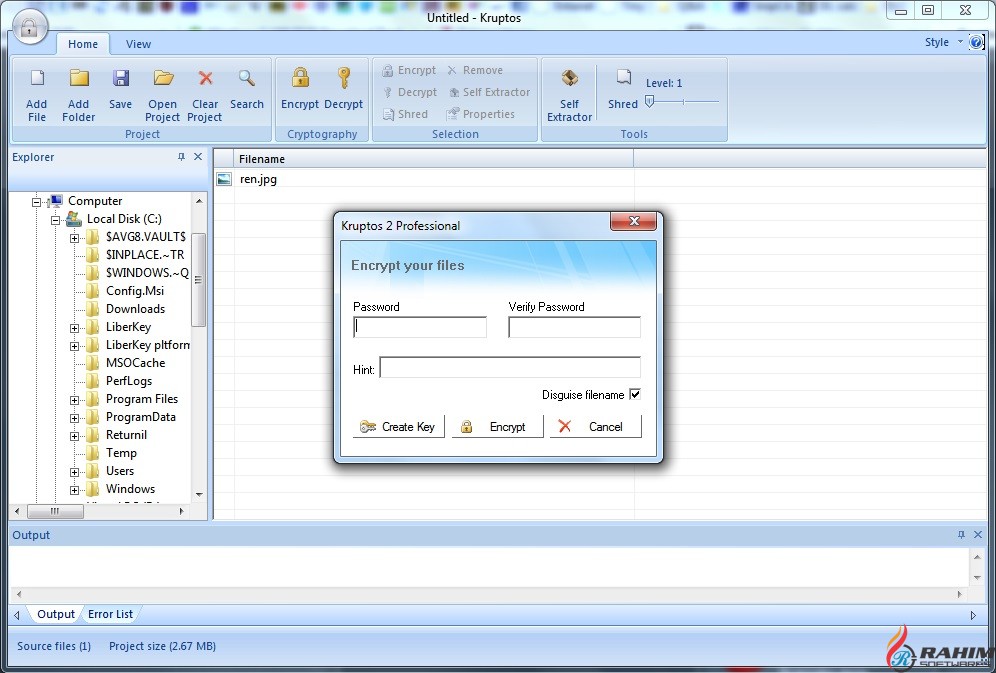
Task: Select Shred in the Selection group
Action: click(405, 114)
